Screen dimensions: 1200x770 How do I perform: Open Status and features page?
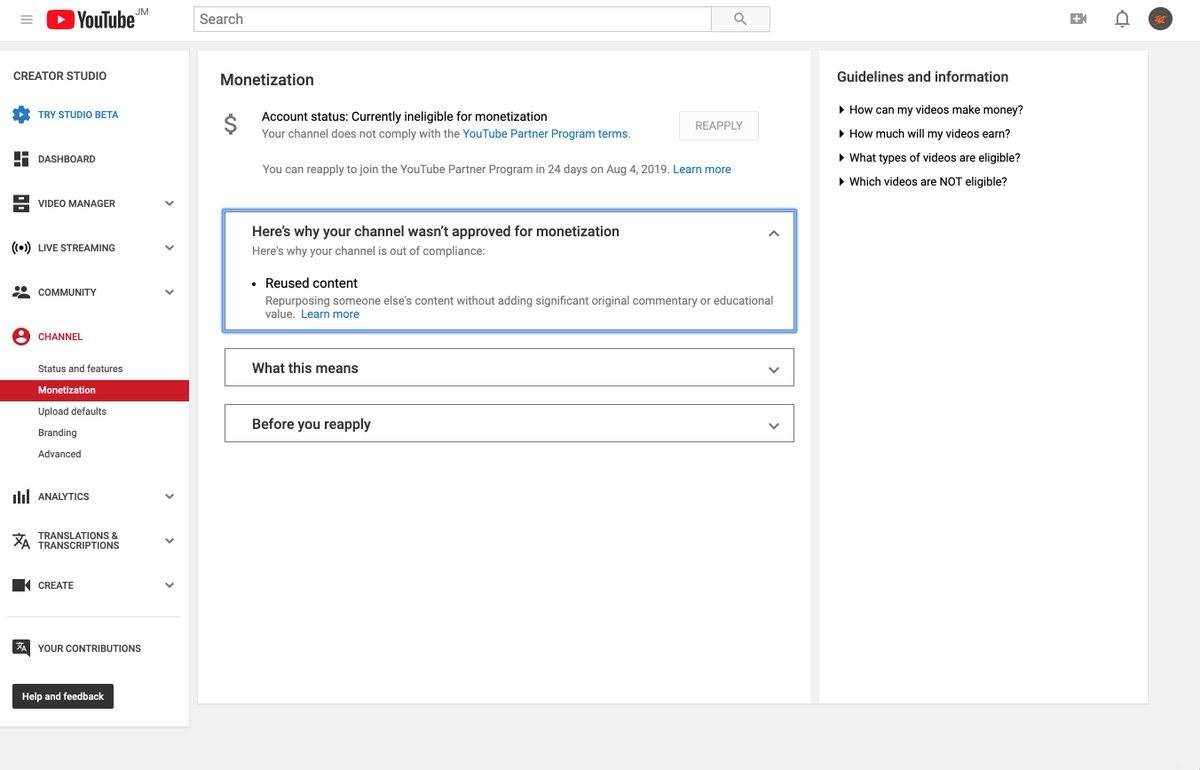80,369
